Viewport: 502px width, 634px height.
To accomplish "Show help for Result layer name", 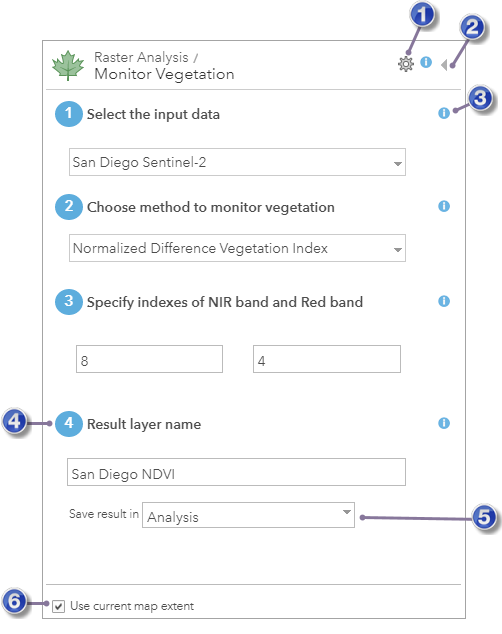I will pos(444,423).
